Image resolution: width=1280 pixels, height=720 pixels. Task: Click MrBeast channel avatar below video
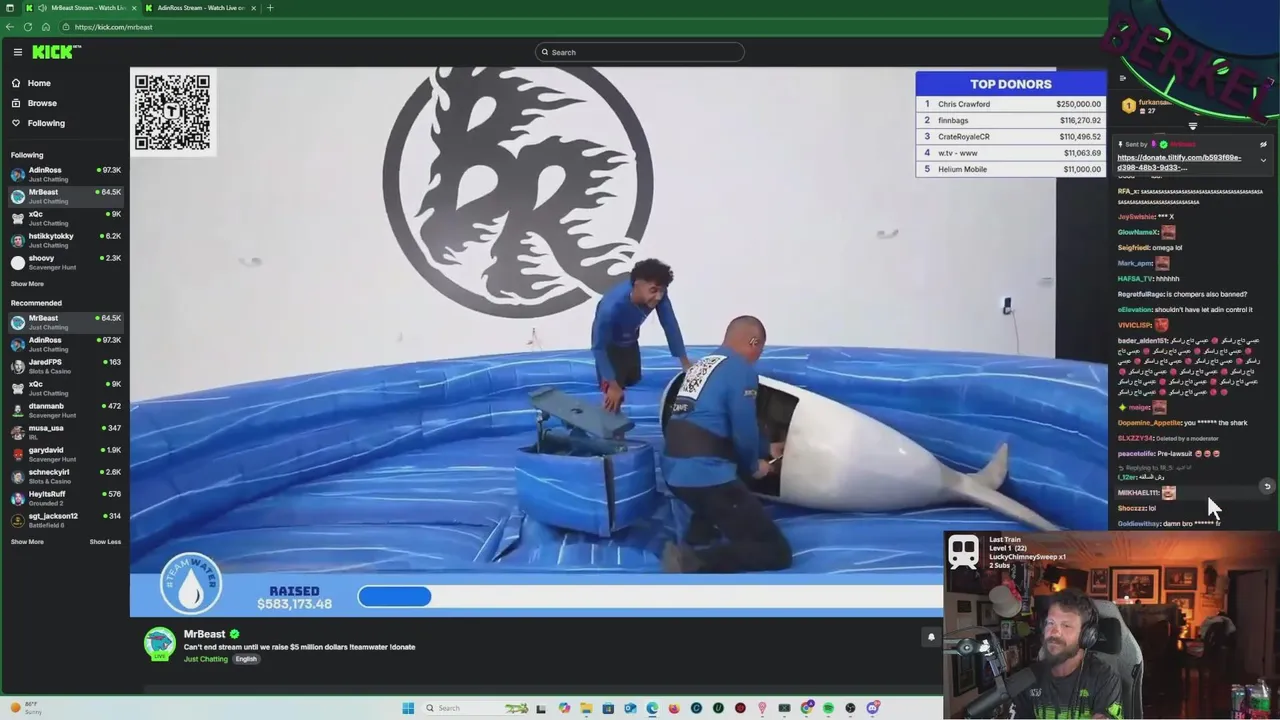tap(159, 645)
